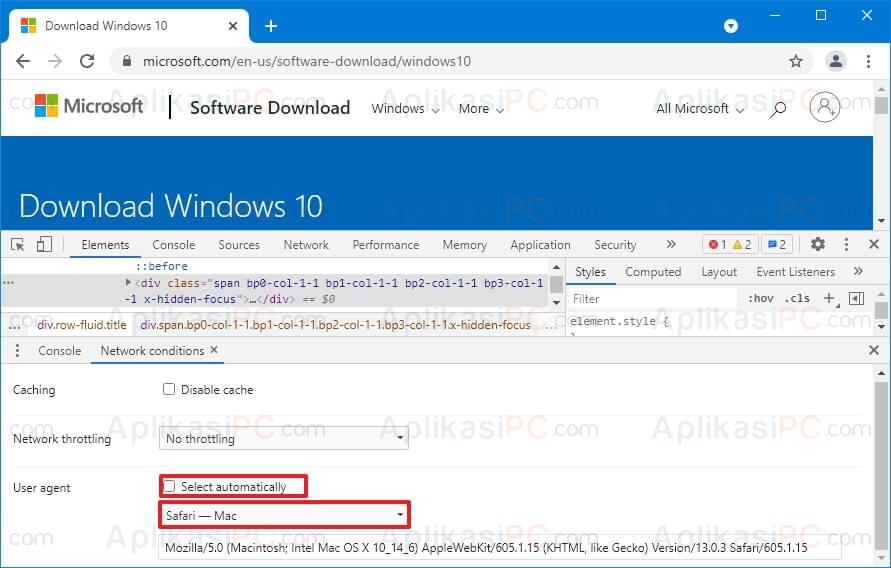The image size is (891, 568).
Task: Switch to the Memory panel tab
Action: pyautogui.click(x=464, y=245)
